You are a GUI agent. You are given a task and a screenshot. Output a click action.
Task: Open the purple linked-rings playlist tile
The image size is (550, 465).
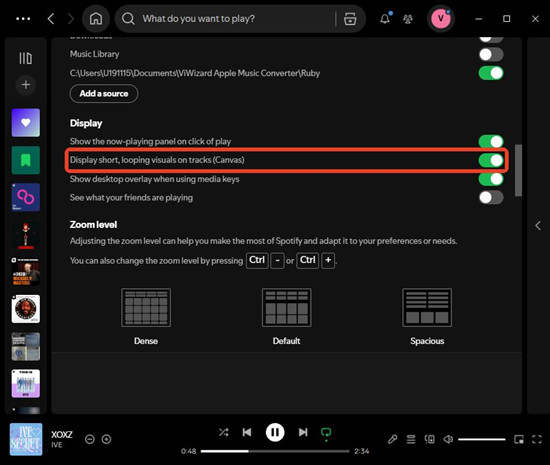pos(26,197)
